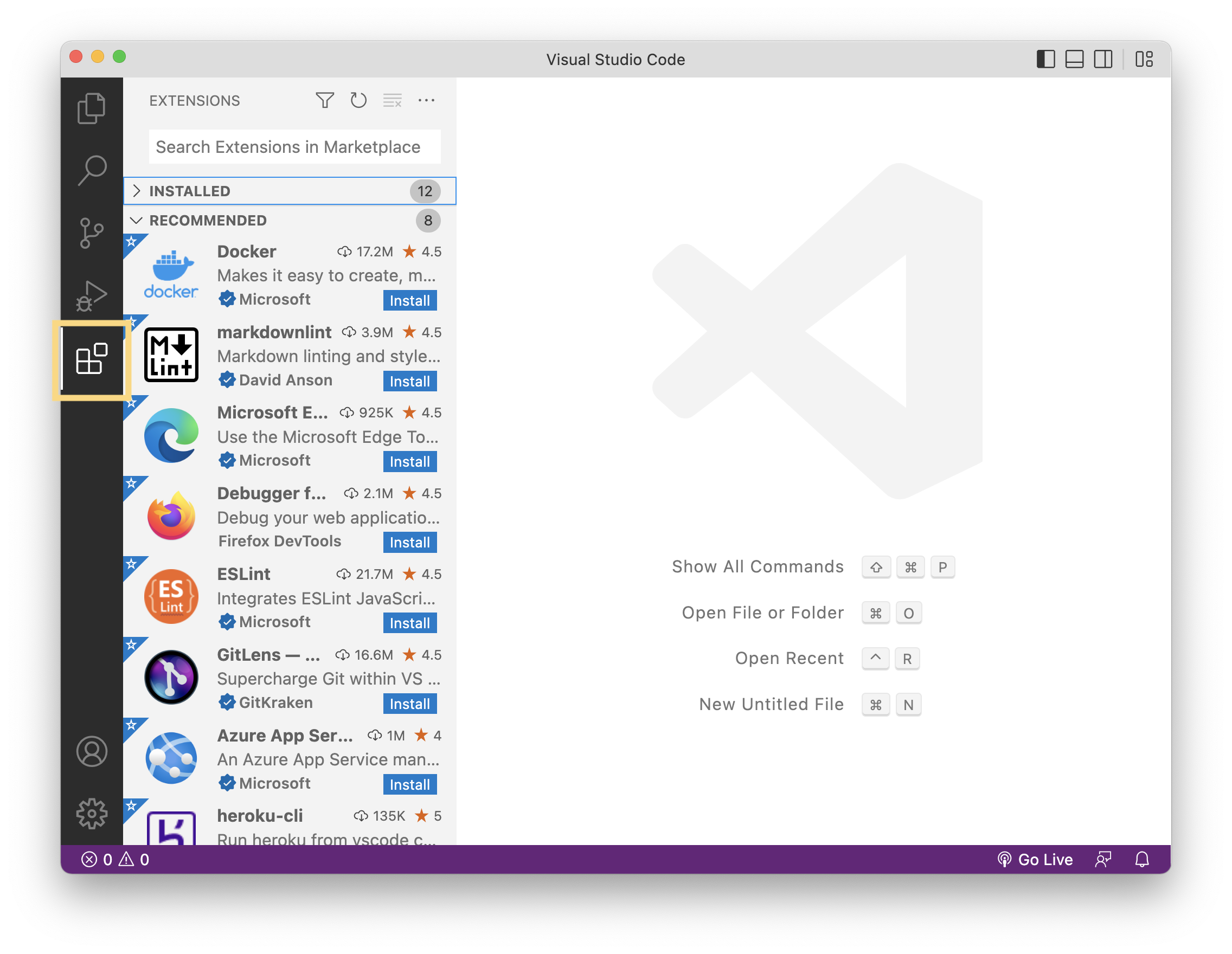Screen dimensions: 1232x954
Task: Install the markdownlint extension
Action: [410, 381]
